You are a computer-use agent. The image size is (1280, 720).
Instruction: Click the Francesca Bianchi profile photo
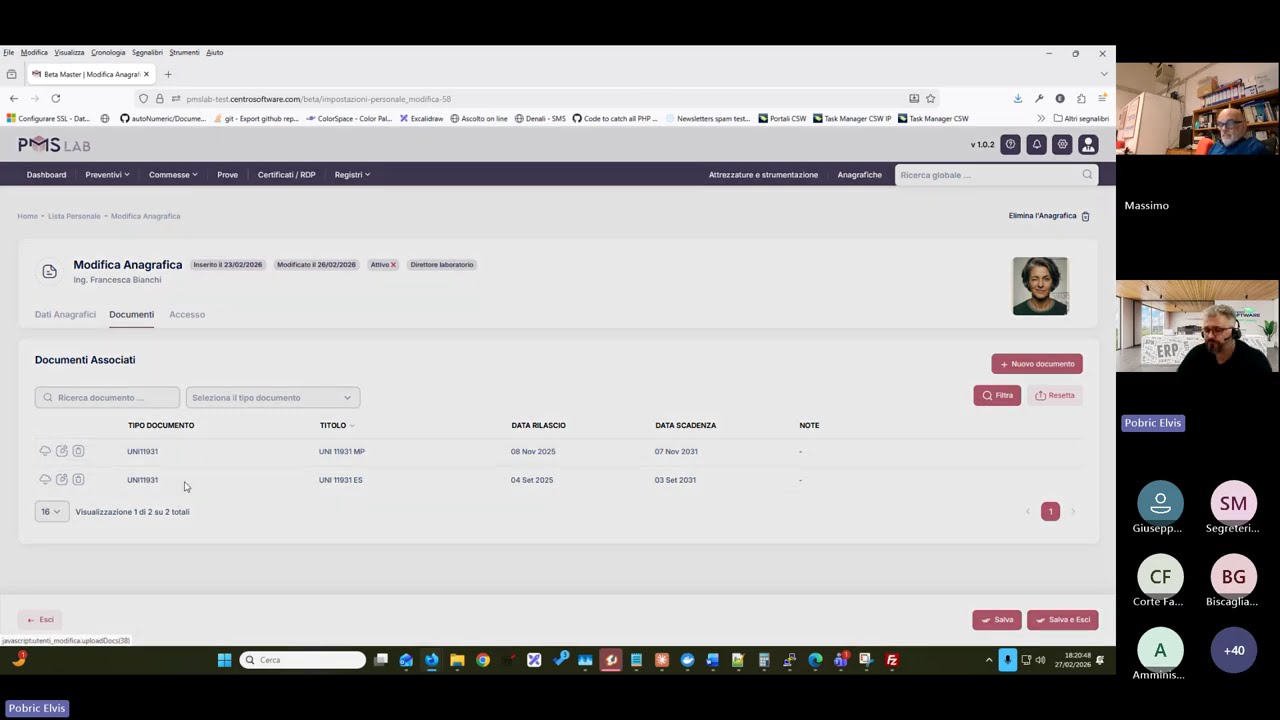1040,286
